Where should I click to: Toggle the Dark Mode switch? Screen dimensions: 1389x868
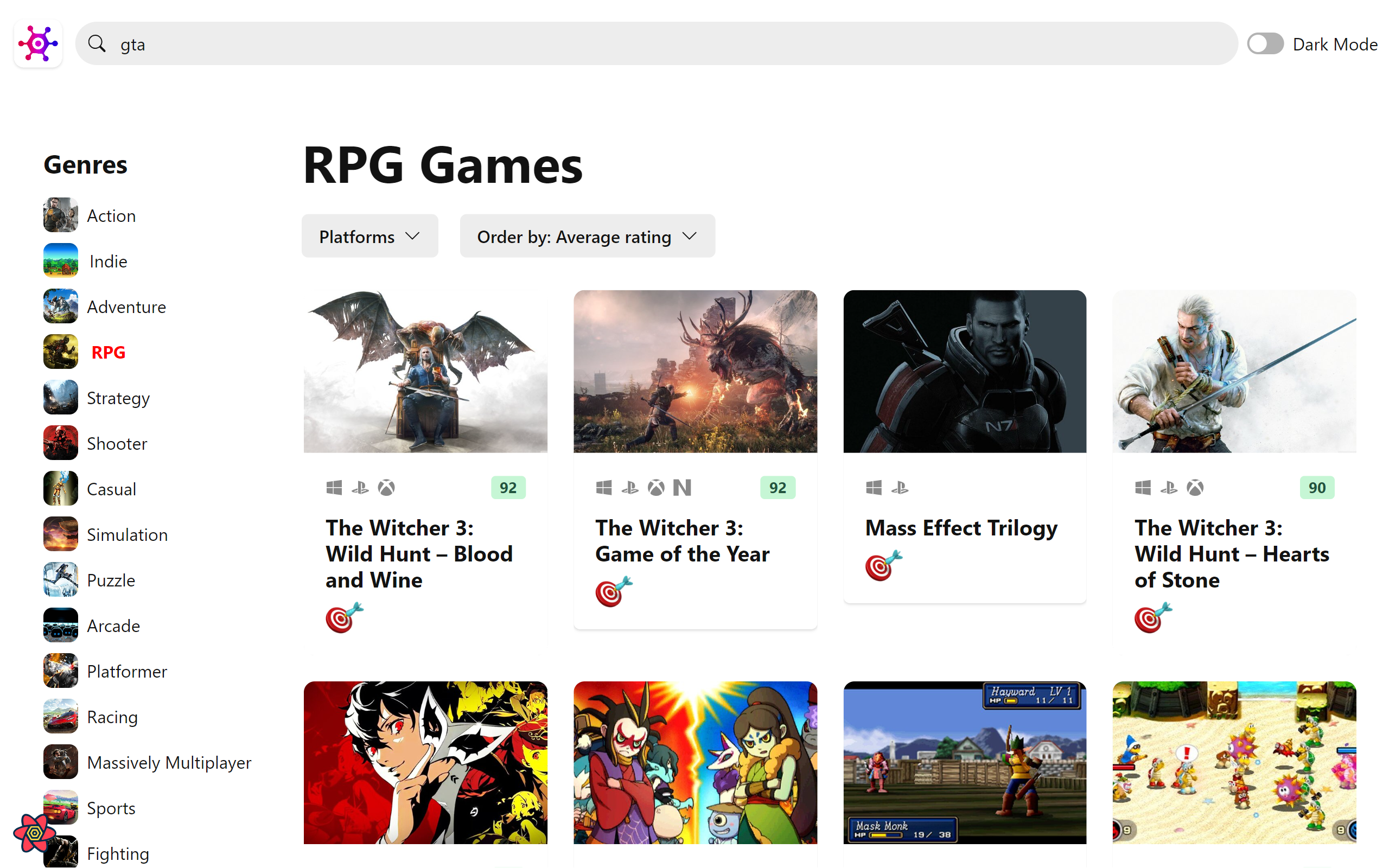tap(1265, 43)
